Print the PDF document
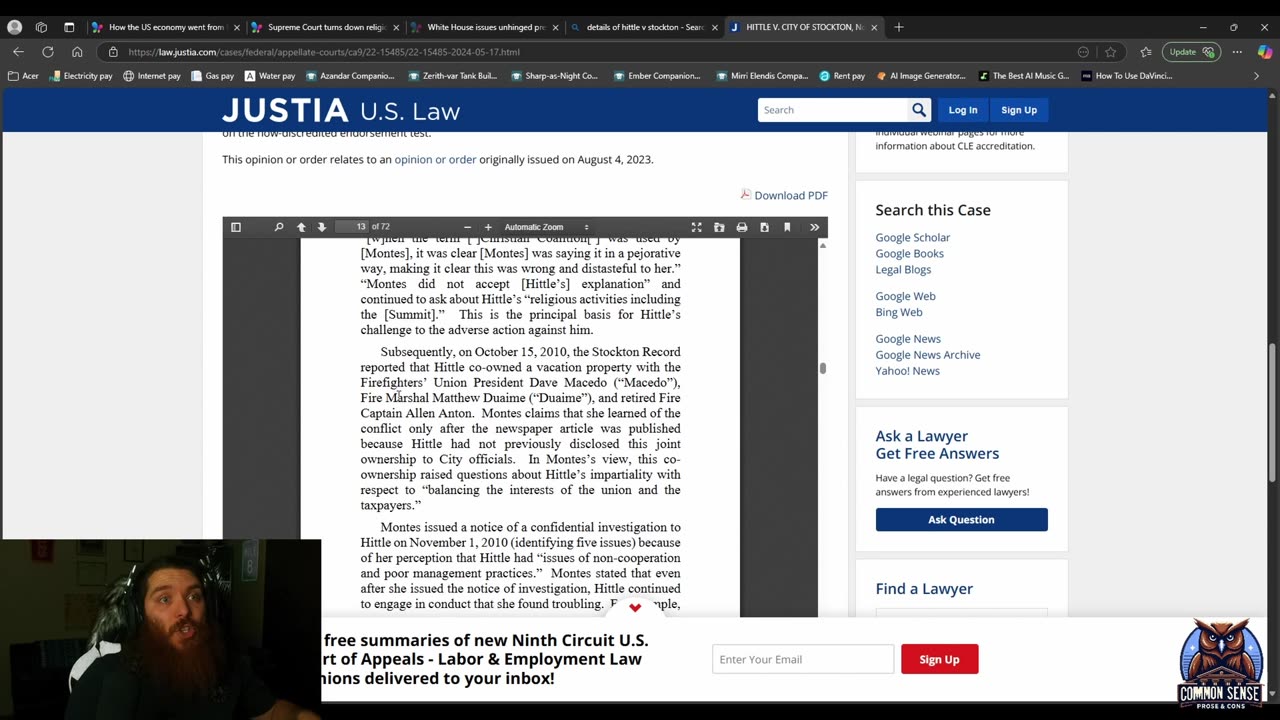 [x=742, y=227]
